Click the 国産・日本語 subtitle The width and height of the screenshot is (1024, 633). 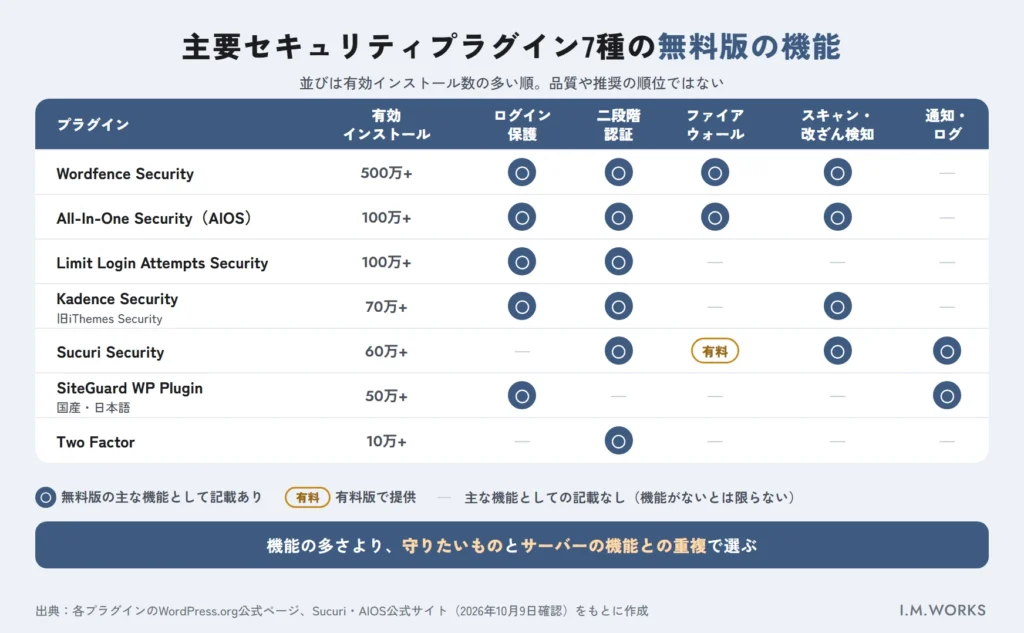click(93, 408)
